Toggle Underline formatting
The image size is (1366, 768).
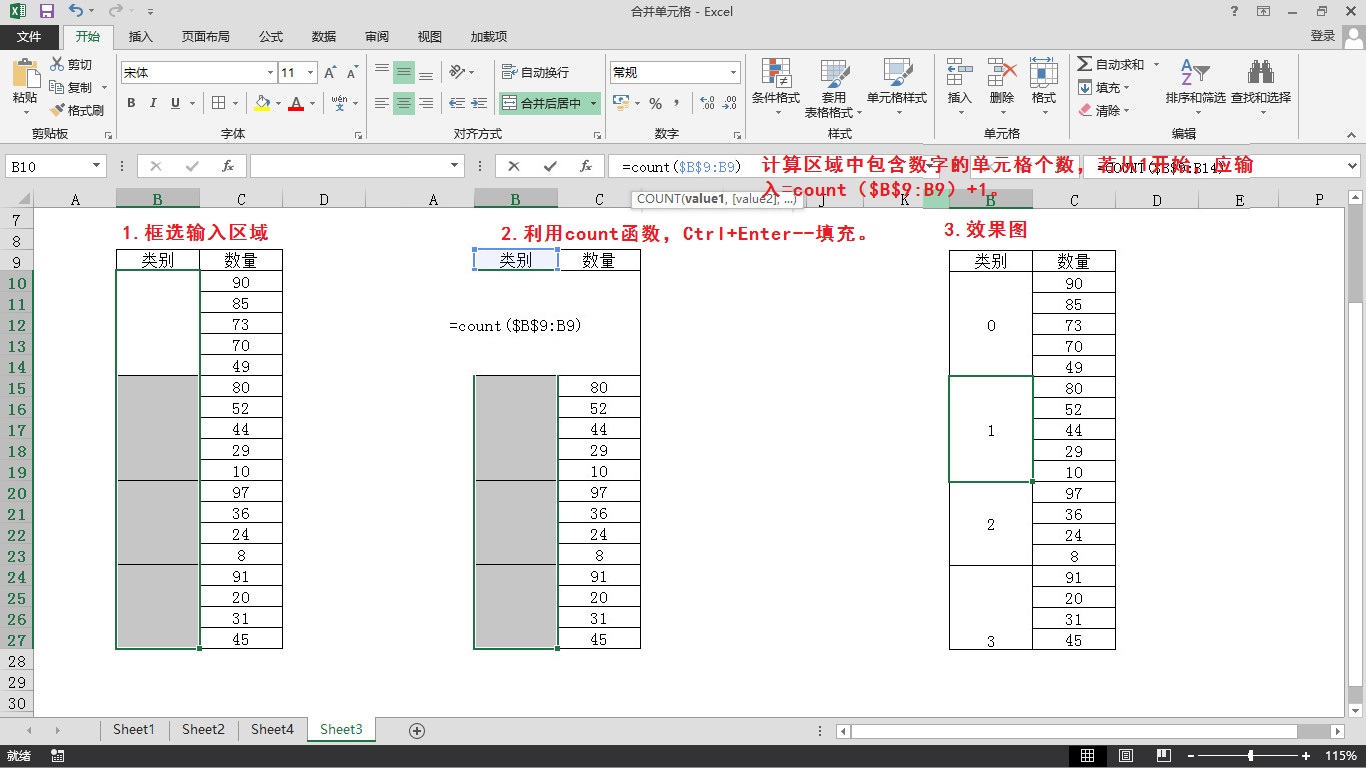[176, 103]
